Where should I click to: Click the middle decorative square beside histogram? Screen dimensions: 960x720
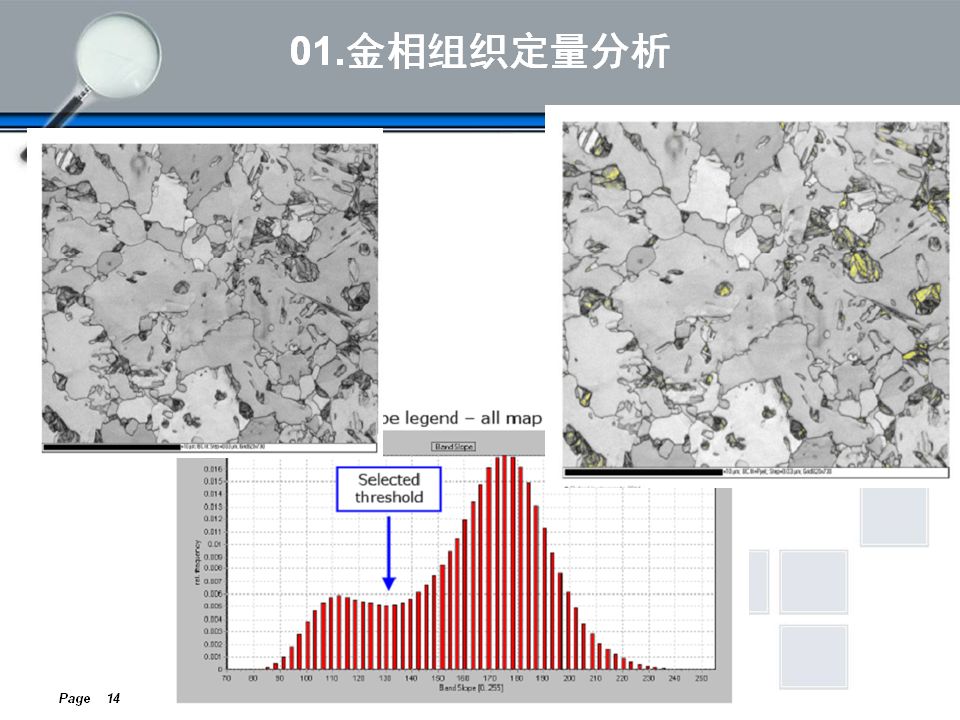(x=813, y=581)
